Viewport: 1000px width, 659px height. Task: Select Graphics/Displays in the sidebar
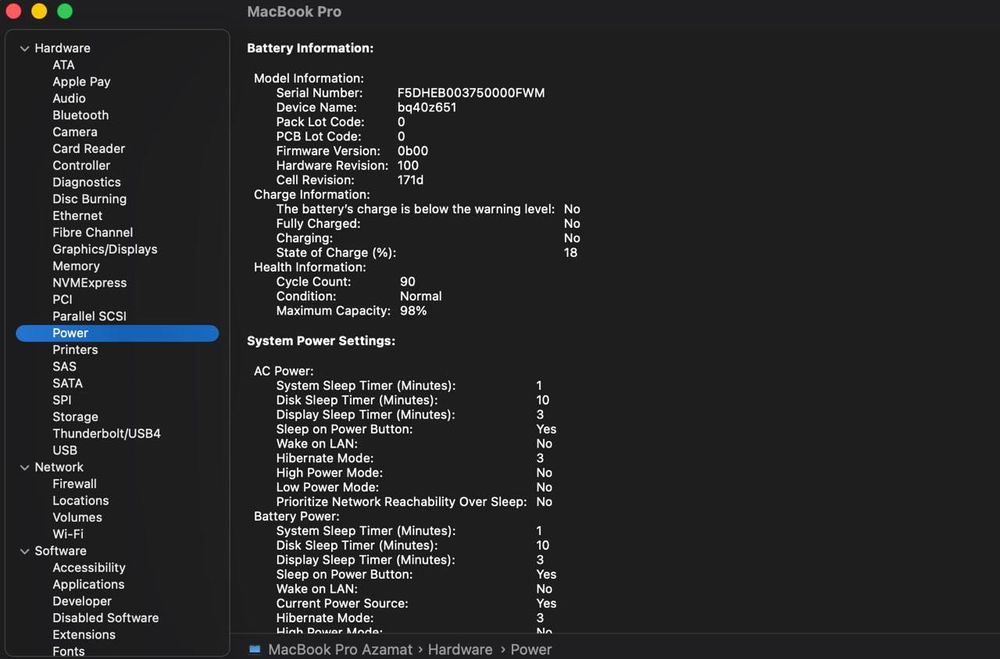click(105, 249)
